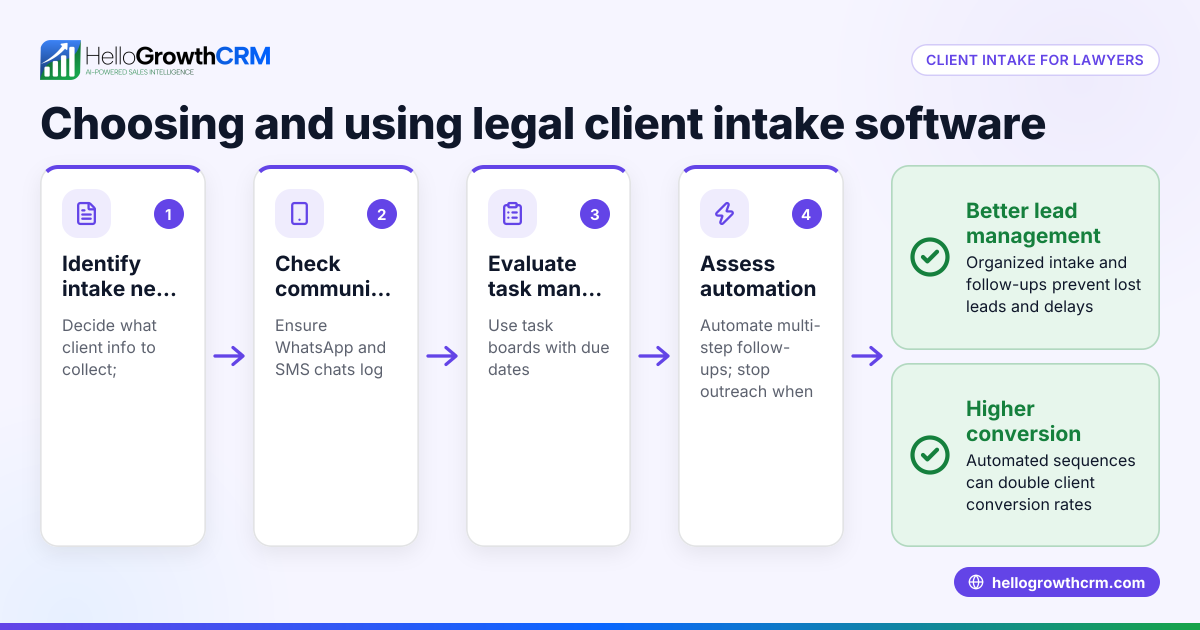Click the 'Organized intake and follow-ups prevent lost leads' text

1053,284
